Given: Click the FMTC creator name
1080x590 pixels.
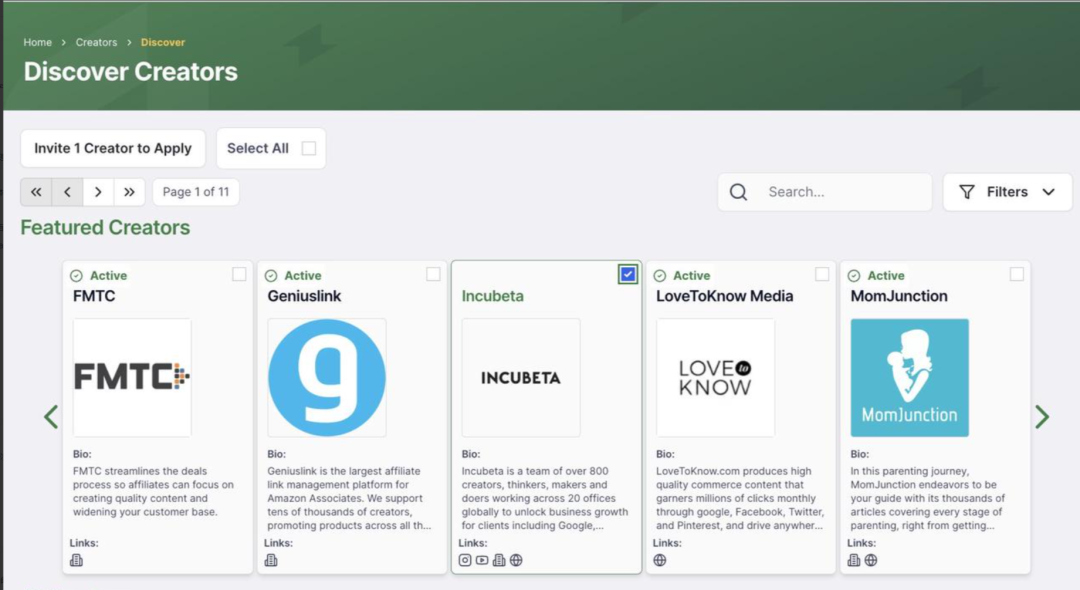Looking at the screenshot, I should tap(94, 296).
